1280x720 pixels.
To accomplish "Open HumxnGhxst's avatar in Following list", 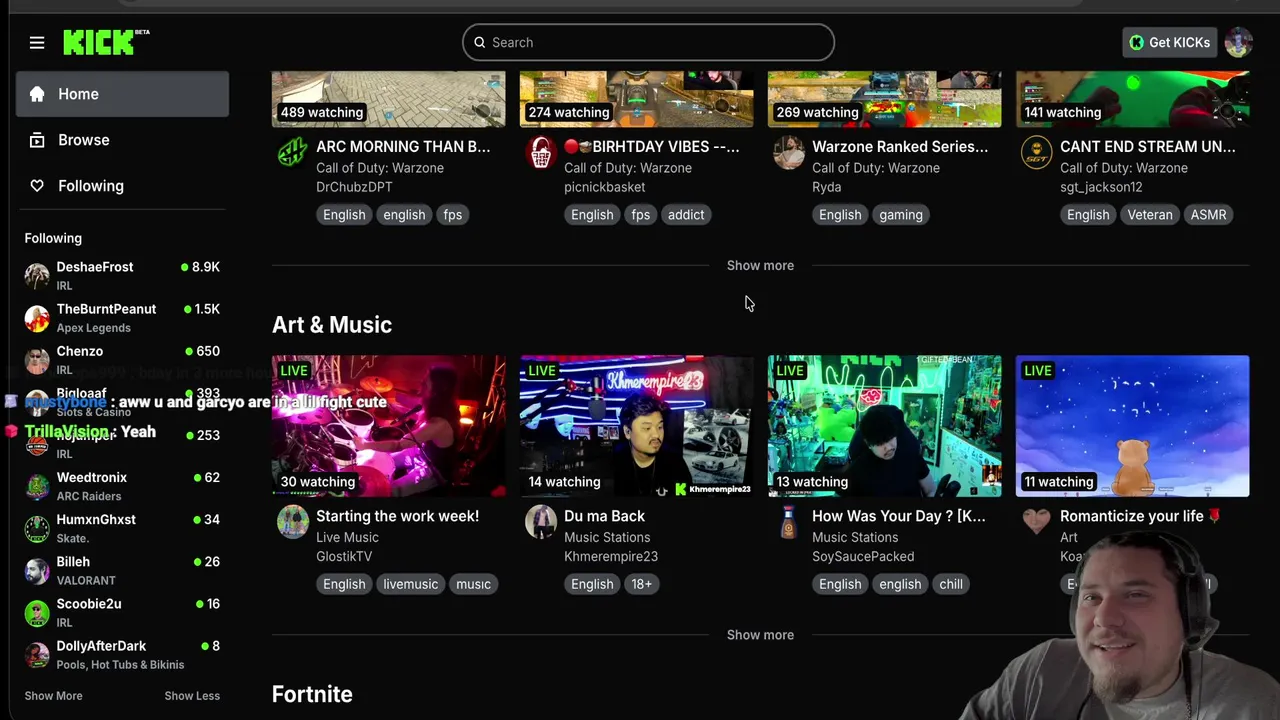I will point(37,527).
